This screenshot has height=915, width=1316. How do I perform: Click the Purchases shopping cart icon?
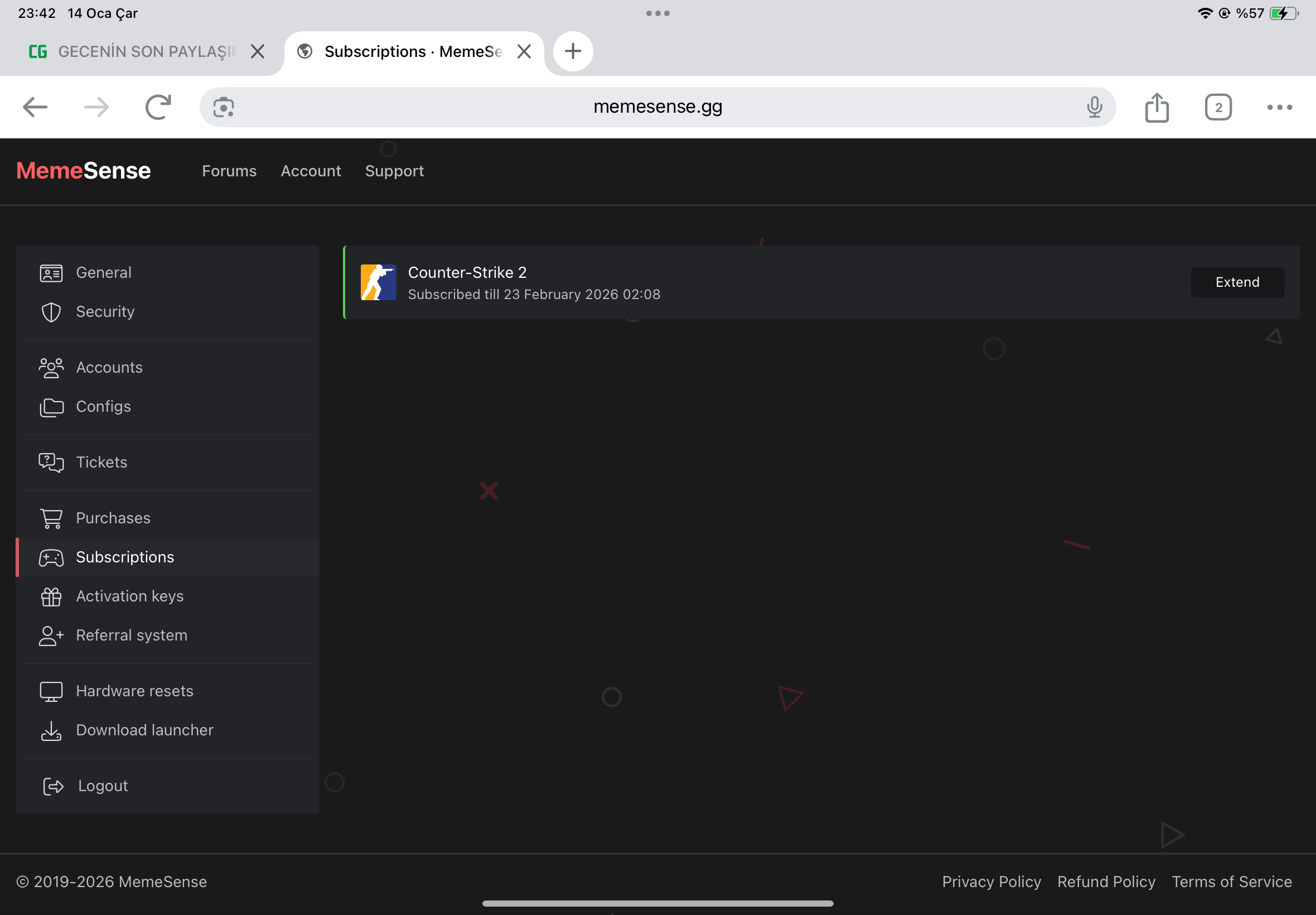coord(51,518)
